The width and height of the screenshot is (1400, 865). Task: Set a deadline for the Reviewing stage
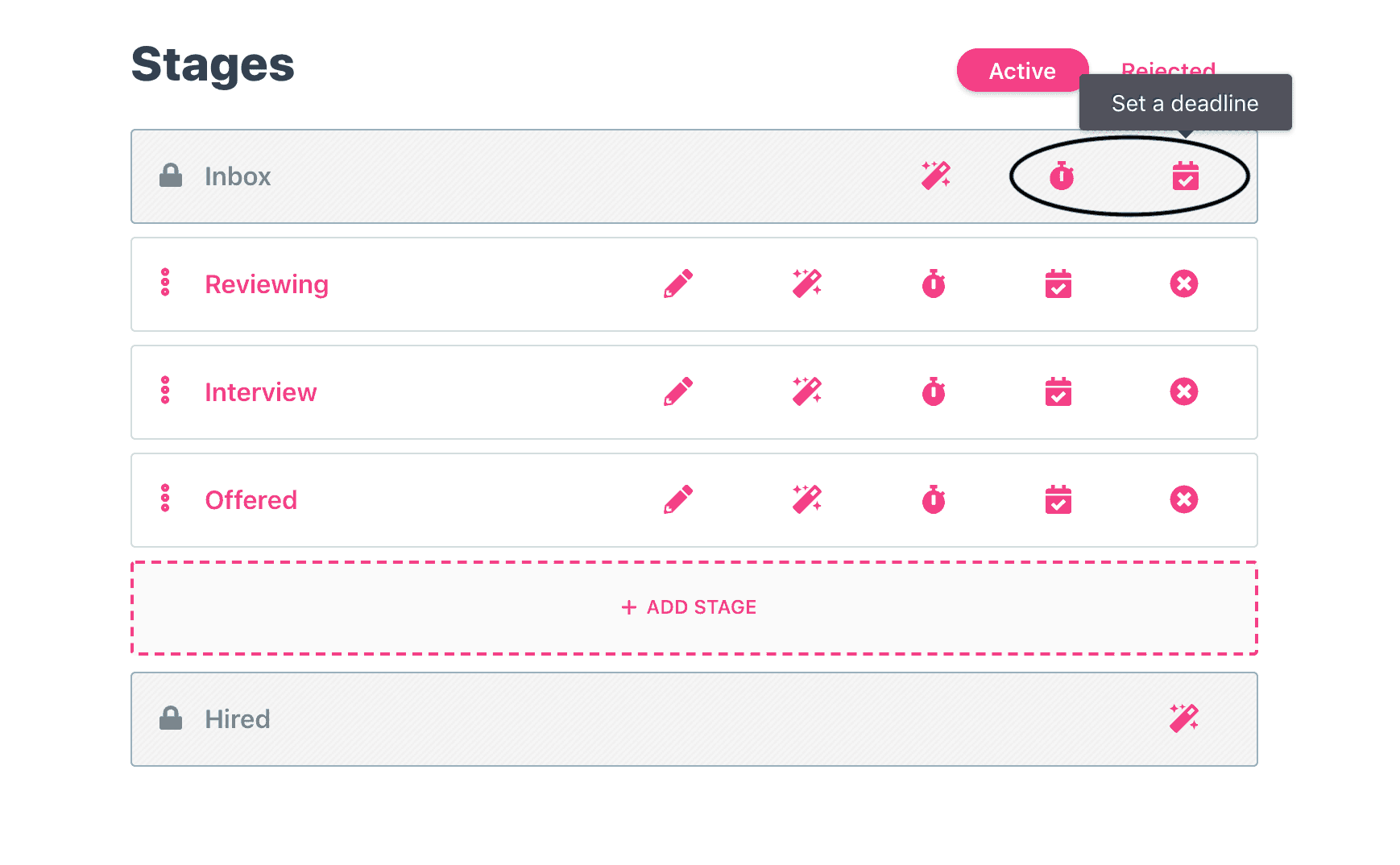pos(1058,284)
